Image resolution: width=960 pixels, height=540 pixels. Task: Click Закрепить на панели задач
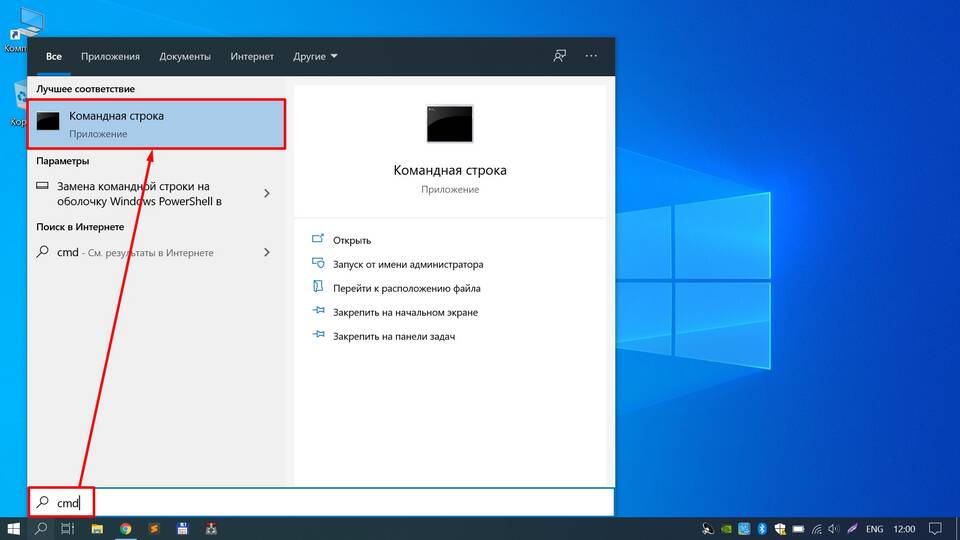pyautogui.click(x=394, y=337)
